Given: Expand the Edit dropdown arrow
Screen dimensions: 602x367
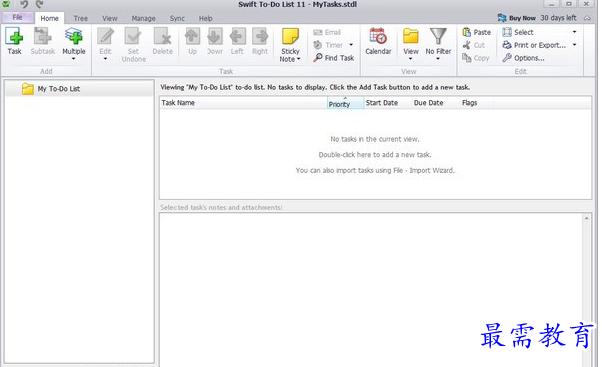Looking at the screenshot, I should pyautogui.click(x=105, y=59).
